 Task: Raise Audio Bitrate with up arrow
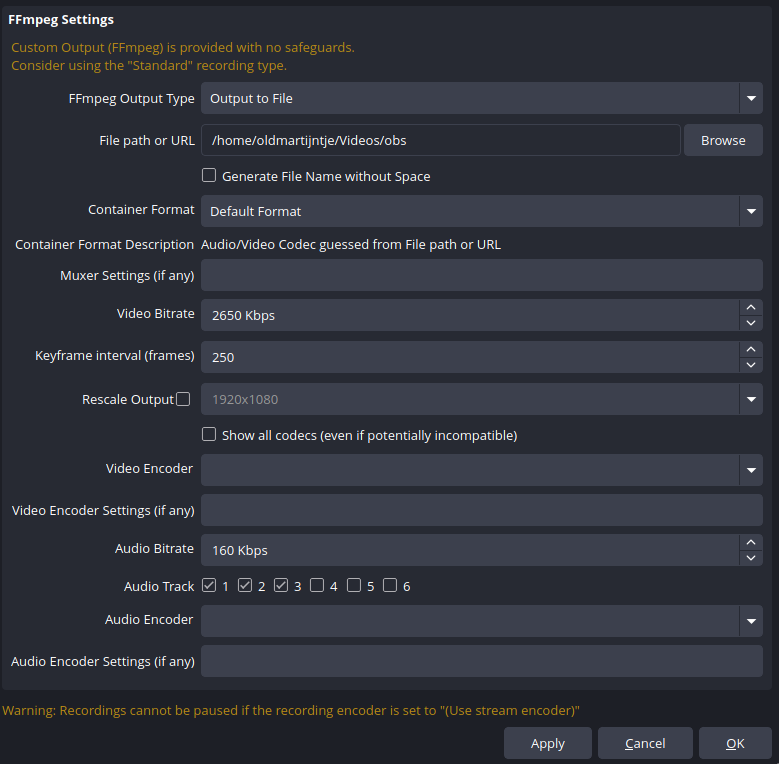pos(751,542)
